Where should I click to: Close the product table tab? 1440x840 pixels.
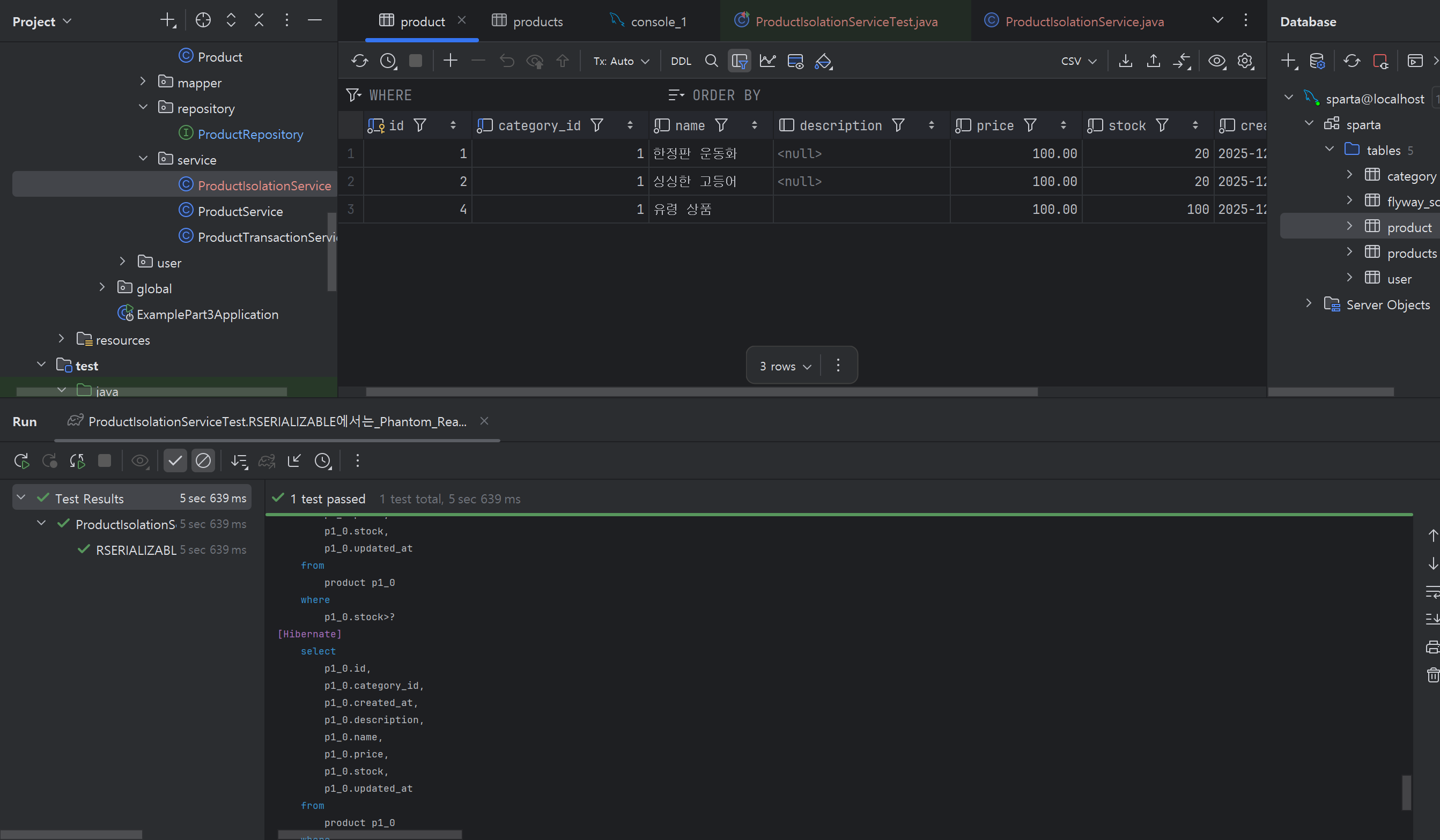(462, 20)
